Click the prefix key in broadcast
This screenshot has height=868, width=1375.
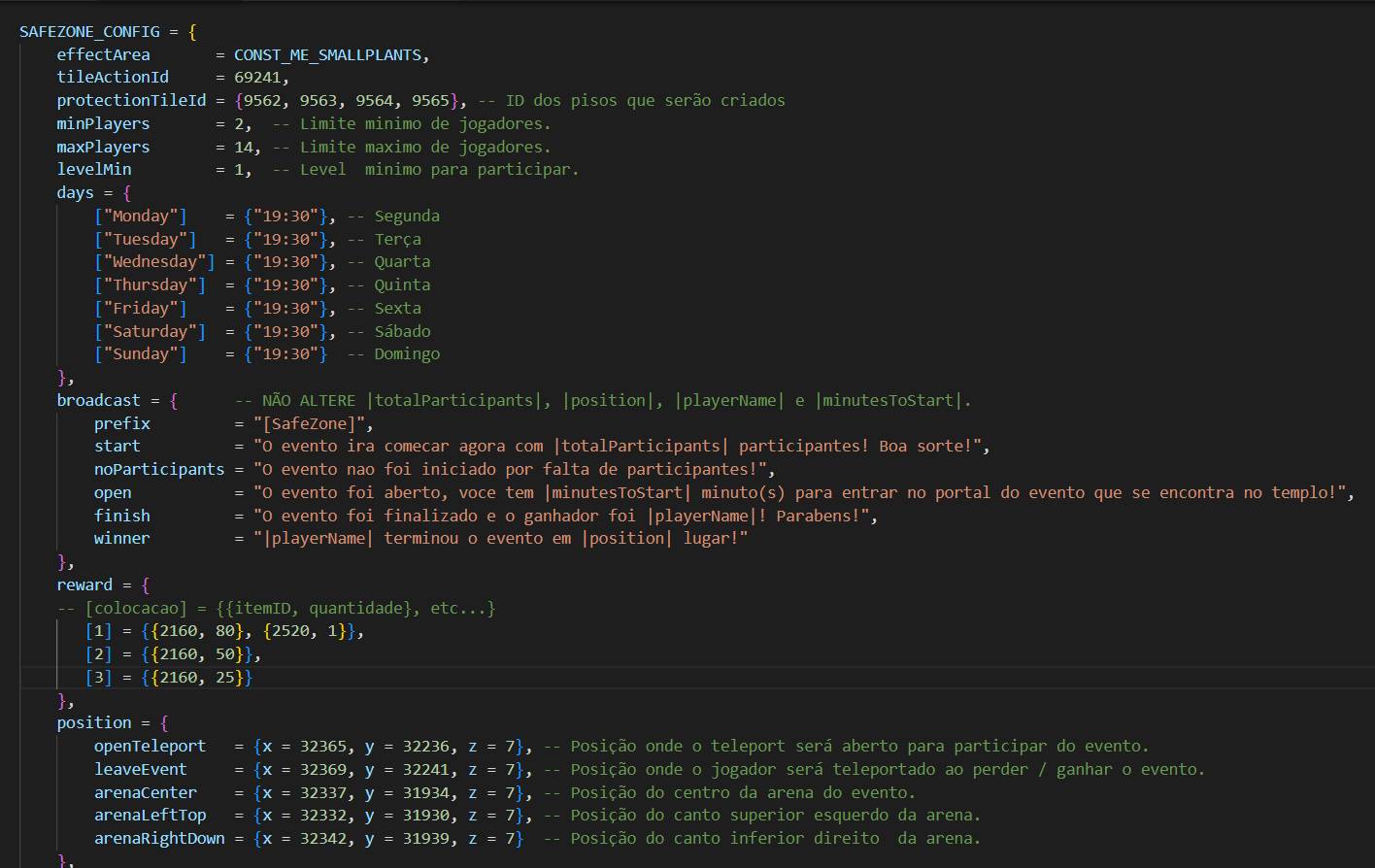coord(122,424)
